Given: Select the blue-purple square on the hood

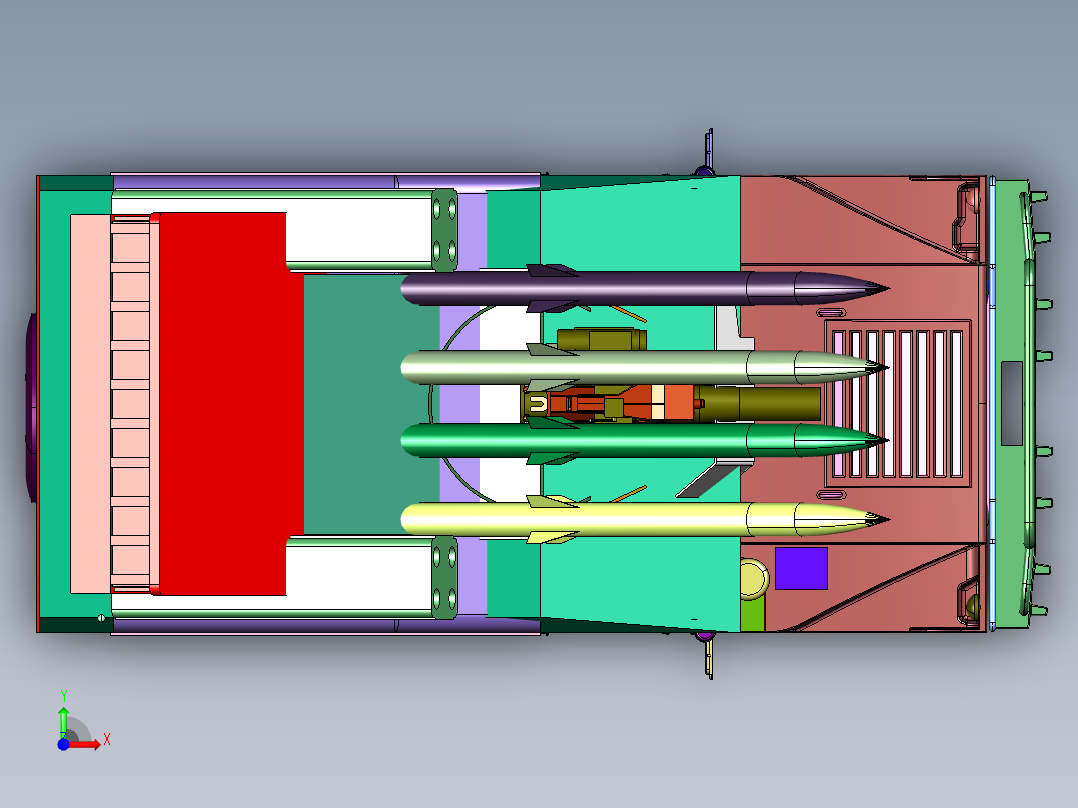Looking at the screenshot, I should pos(801,569).
